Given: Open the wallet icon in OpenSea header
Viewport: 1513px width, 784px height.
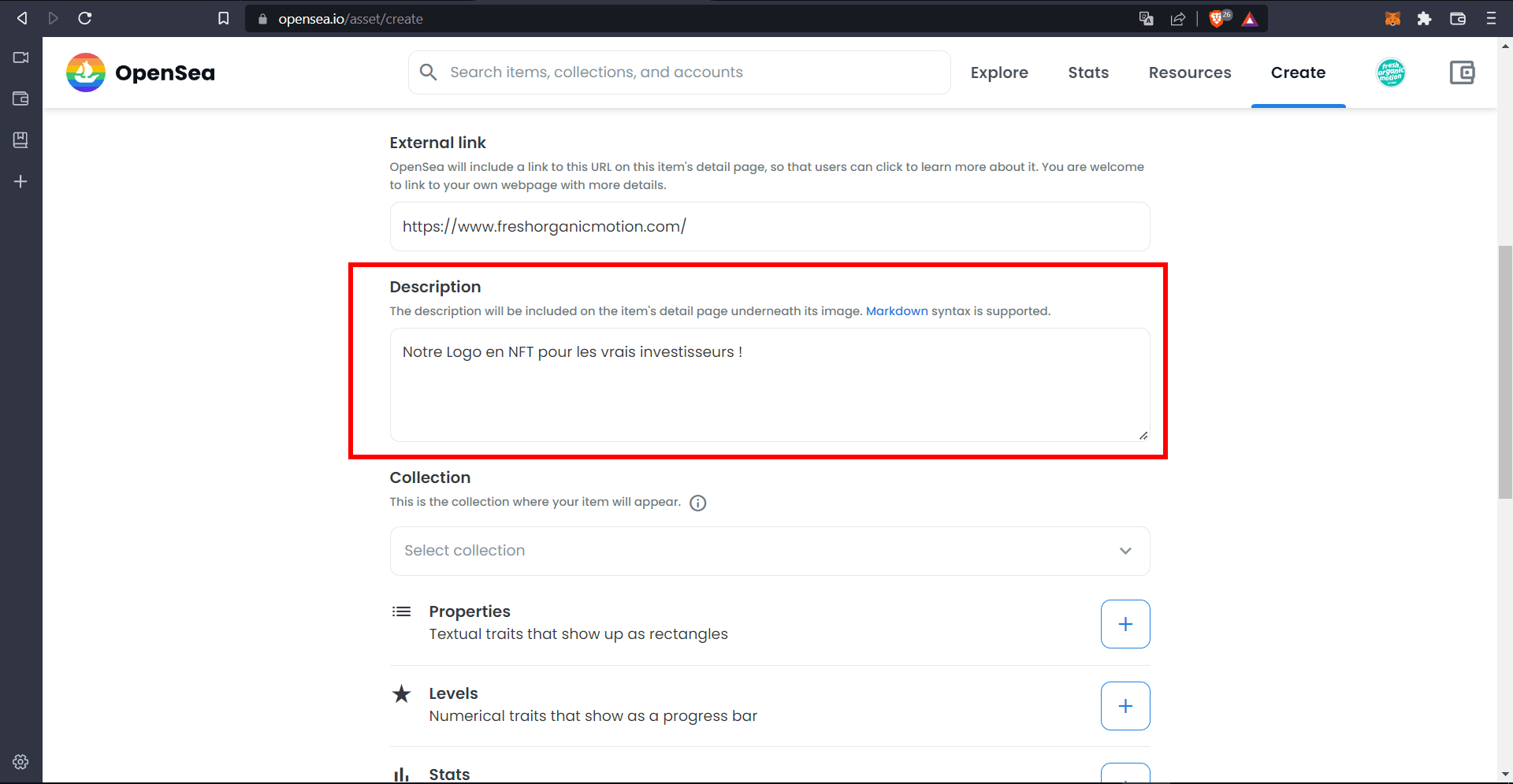Looking at the screenshot, I should click(1462, 72).
